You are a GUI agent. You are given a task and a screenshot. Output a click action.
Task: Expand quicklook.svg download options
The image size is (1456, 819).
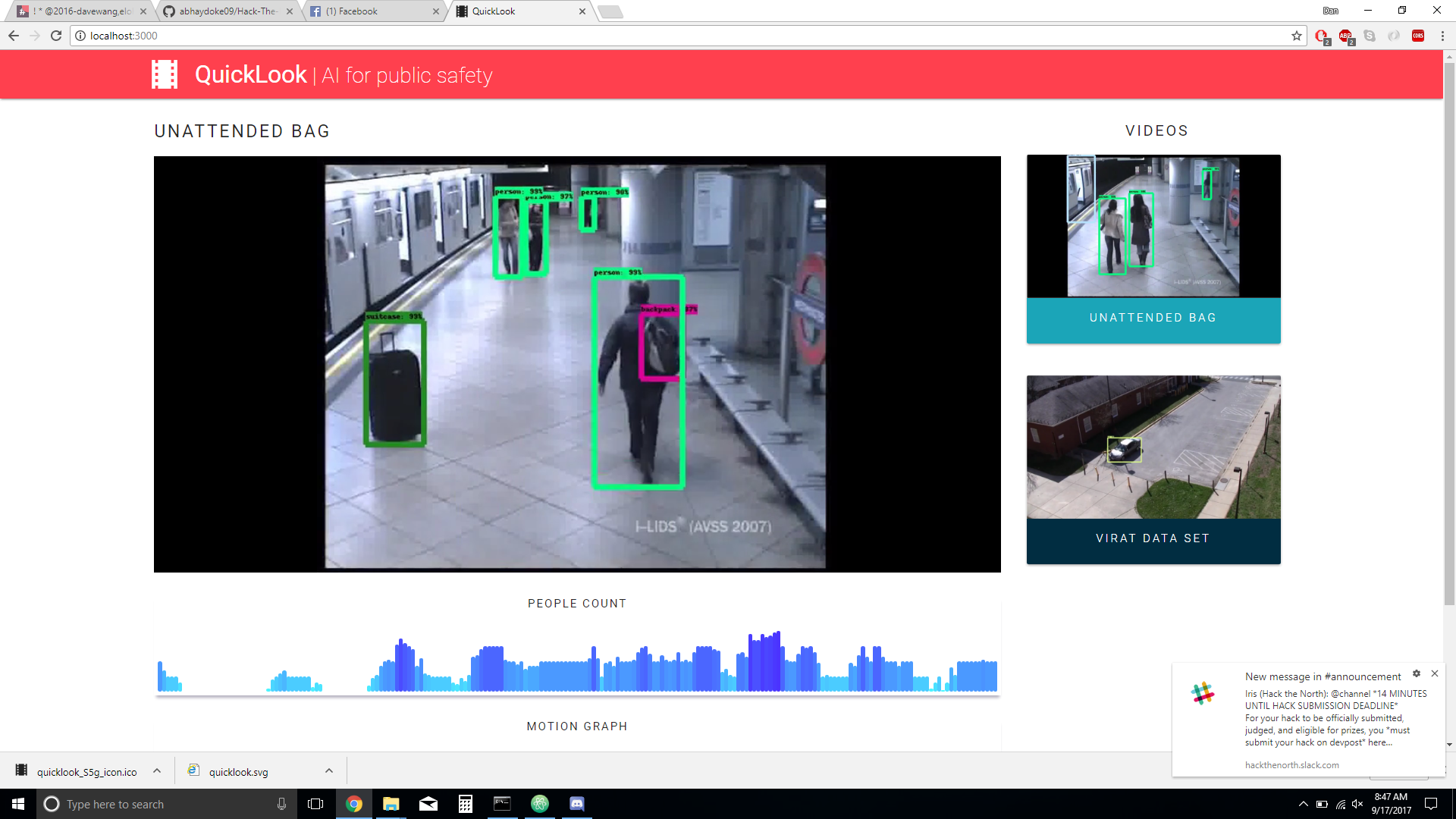click(329, 771)
